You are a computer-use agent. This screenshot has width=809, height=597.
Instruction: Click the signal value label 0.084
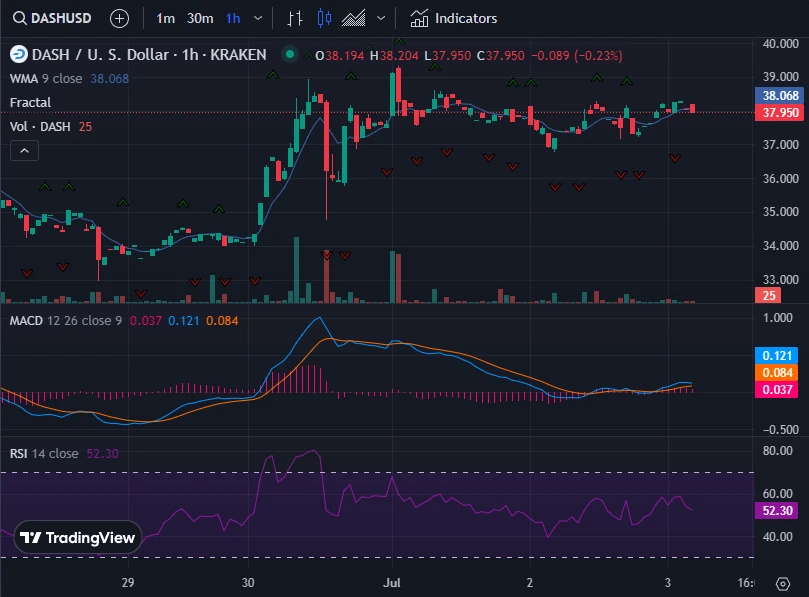777,373
